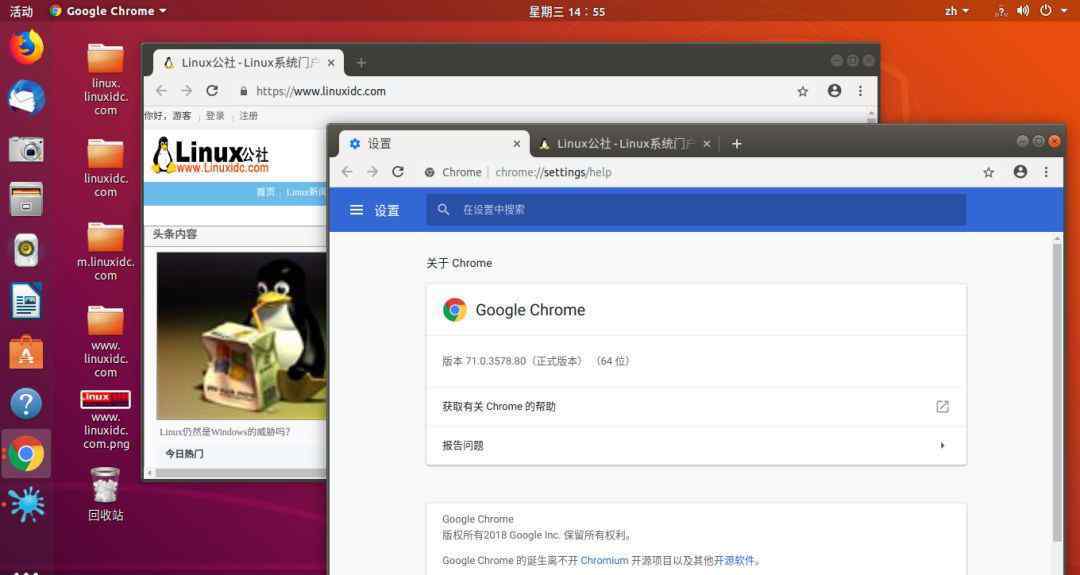The height and width of the screenshot is (575, 1080).
Task: Open Firefox from the dock
Action: [26, 47]
